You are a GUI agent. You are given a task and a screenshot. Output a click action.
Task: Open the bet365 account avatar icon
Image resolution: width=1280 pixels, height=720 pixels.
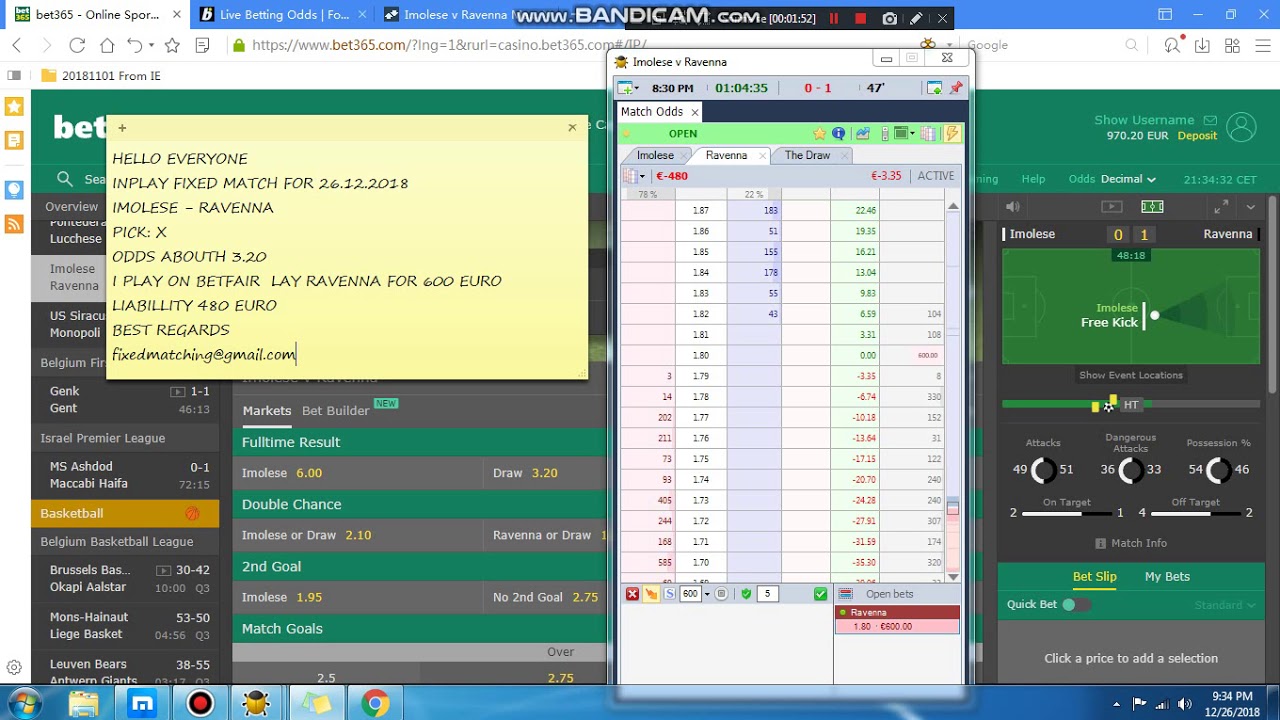[1241, 127]
